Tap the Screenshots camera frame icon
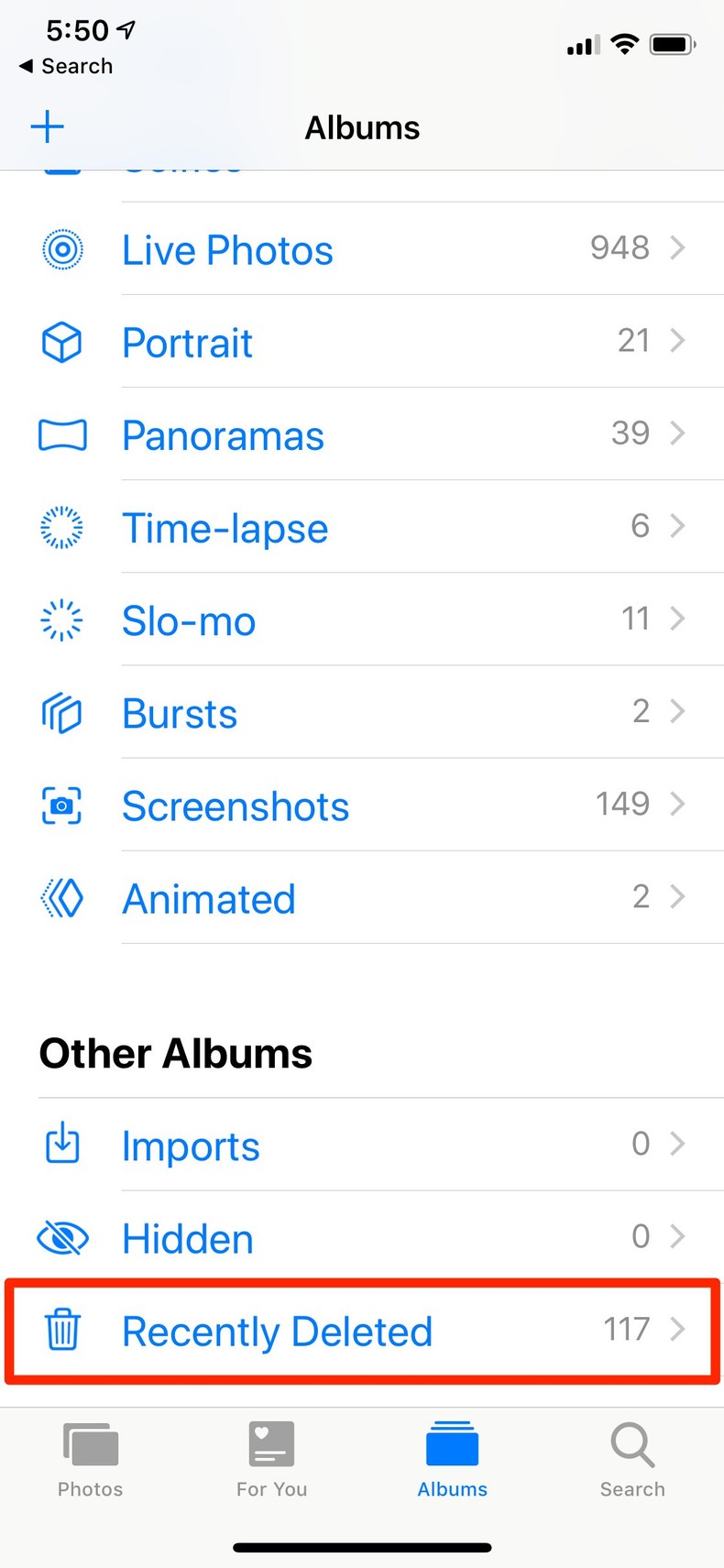The height and width of the screenshot is (1568, 724). (62, 806)
